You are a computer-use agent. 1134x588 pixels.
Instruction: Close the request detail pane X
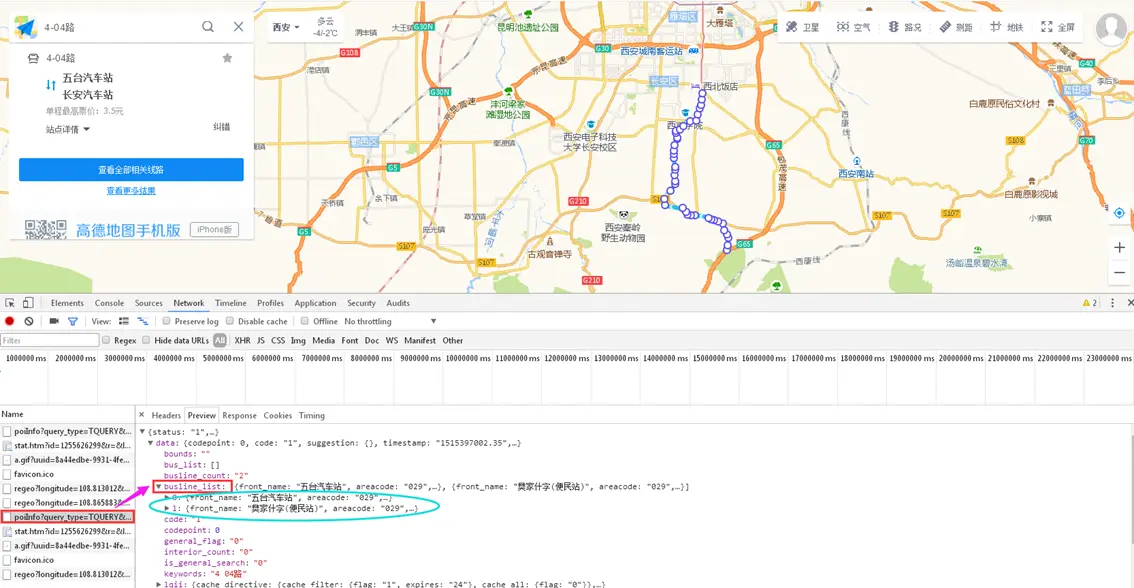click(x=142, y=415)
